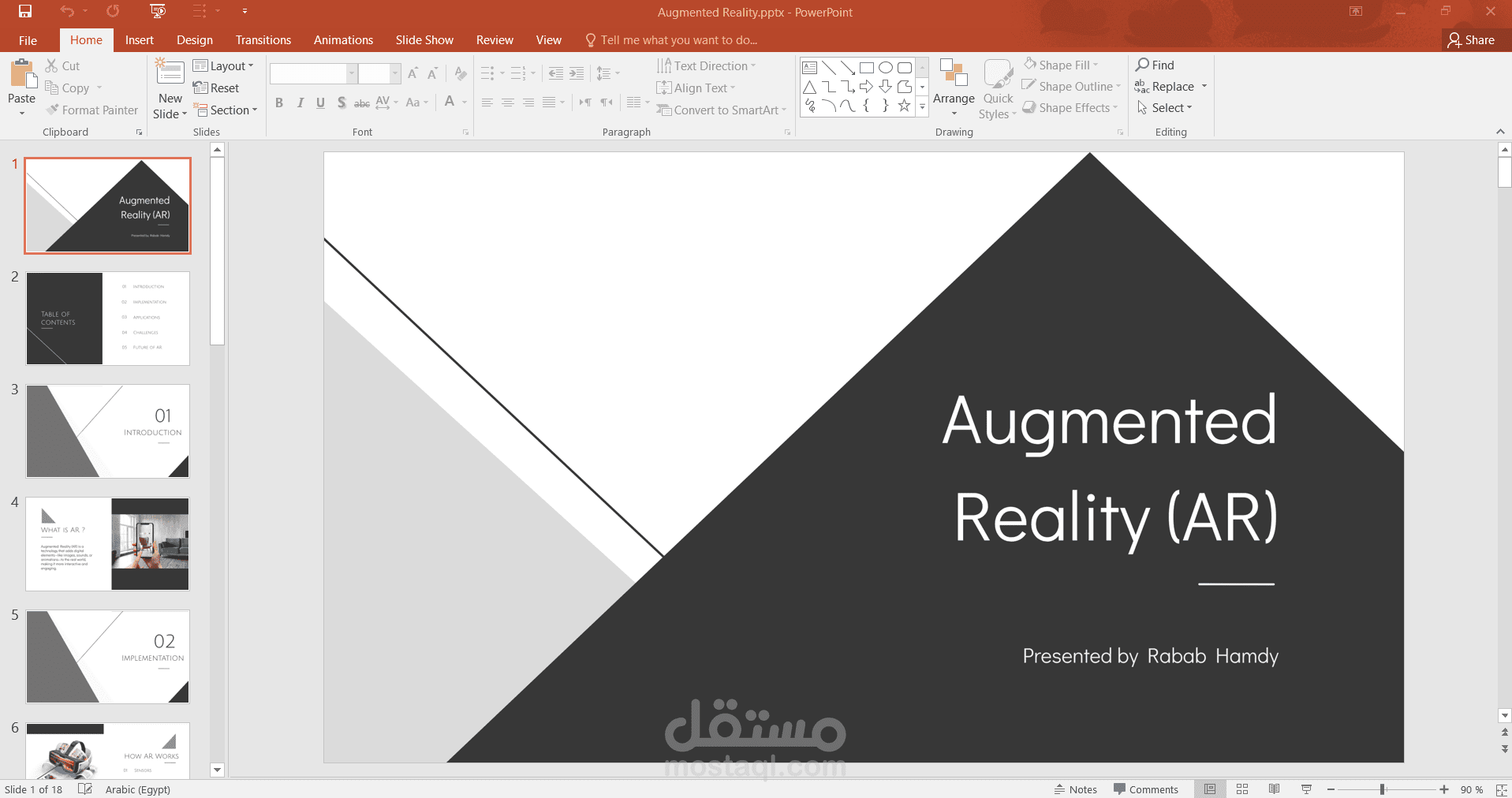Open the Align Text dropdown
1512x798 pixels.
tap(696, 88)
